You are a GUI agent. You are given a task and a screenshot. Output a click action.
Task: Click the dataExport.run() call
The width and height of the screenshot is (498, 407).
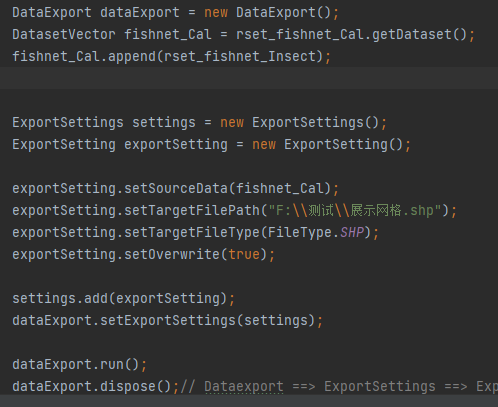[x=76, y=365]
